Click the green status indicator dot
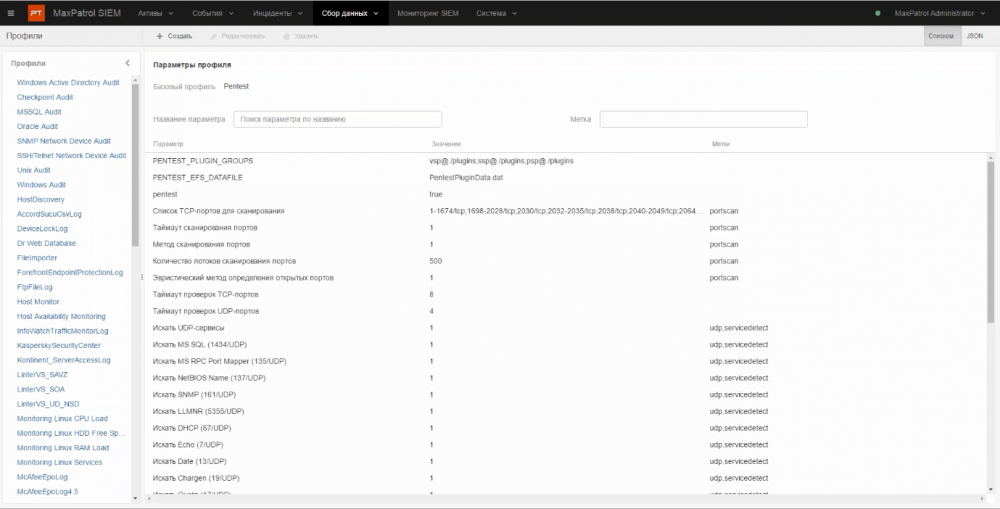Screen dimensions: 1000x509 (x=878, y=13)
